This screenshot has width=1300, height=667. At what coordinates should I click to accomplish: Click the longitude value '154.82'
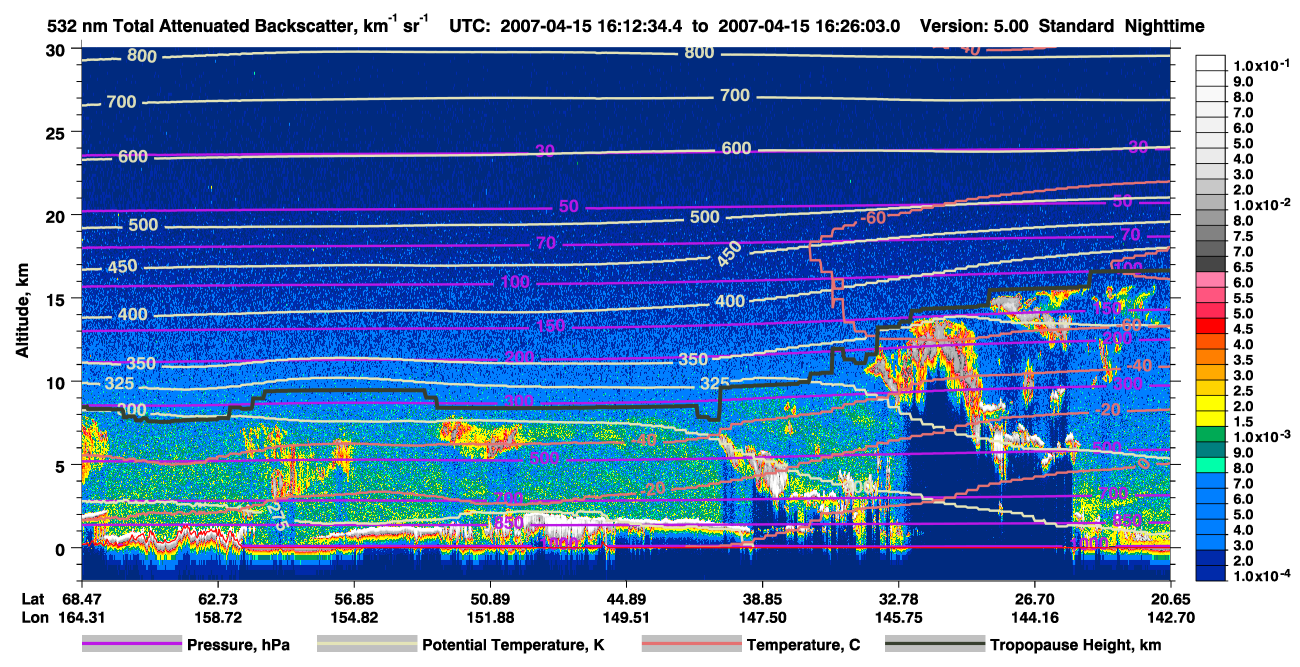click(x=353, y=617)
